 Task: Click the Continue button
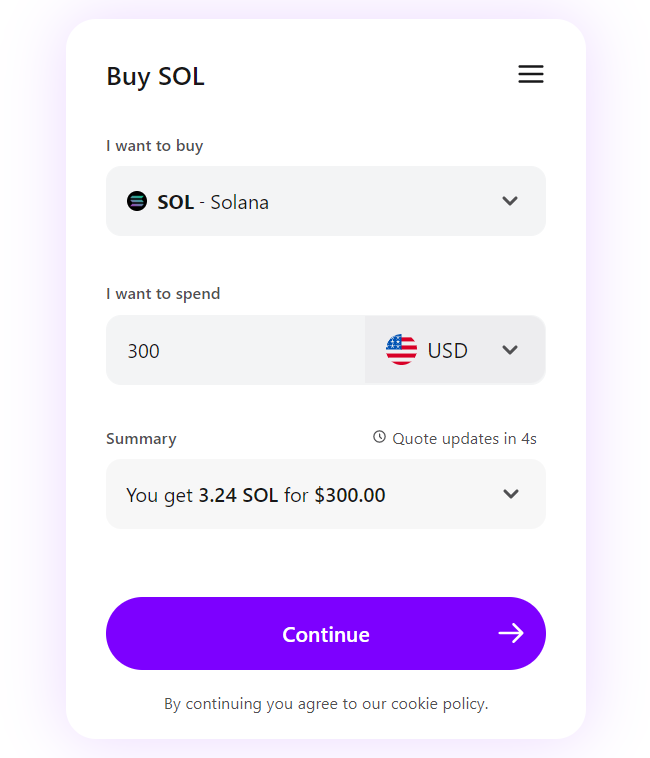pos(326,633)
